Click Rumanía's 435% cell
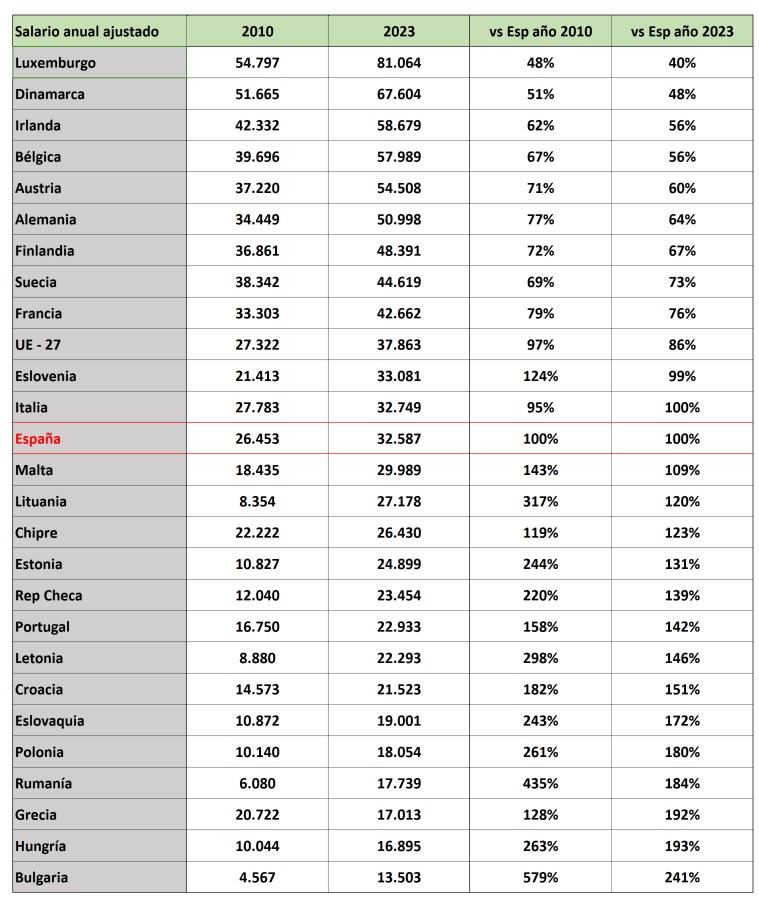This screenshot has height=912, width=759. tap(540, 784)
